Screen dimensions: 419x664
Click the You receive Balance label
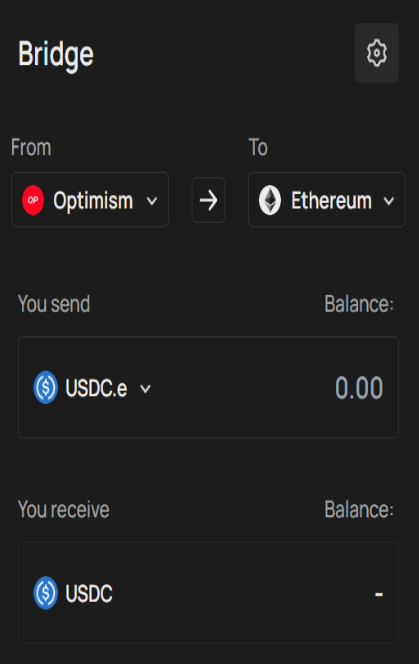[x=359, y=509]
